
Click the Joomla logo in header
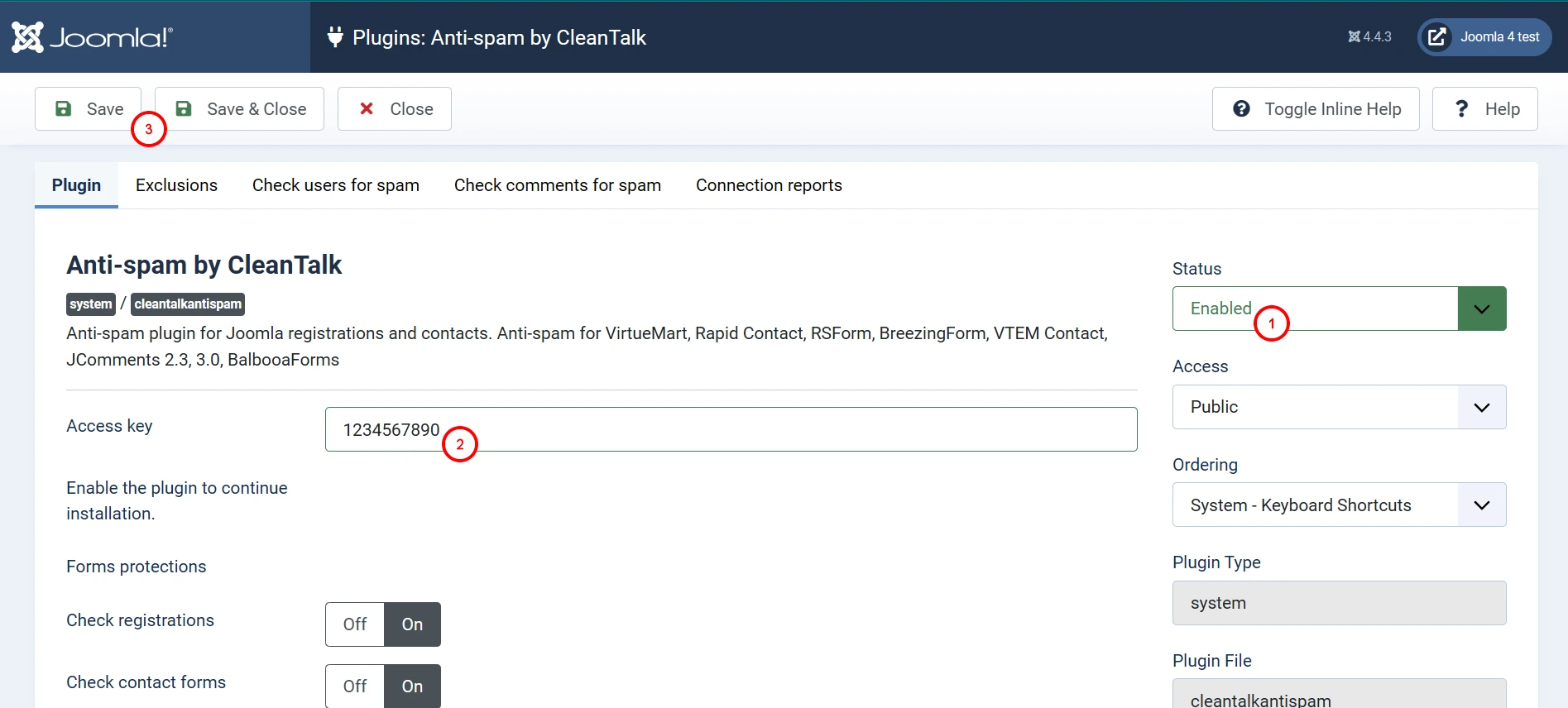(x=92, y=37)
